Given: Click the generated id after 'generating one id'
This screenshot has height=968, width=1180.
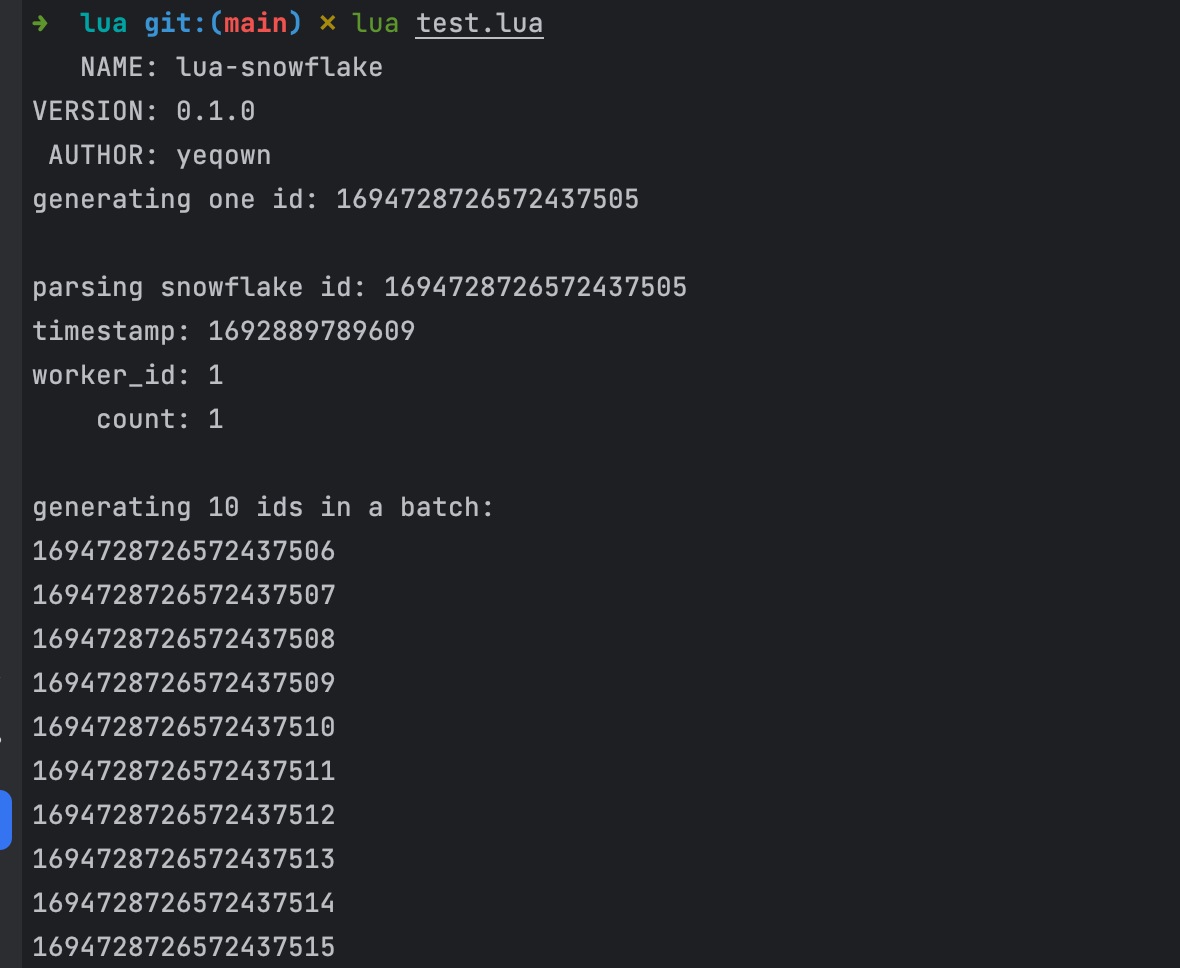Looking at the screenshot, I should click(x=488, y=199).
